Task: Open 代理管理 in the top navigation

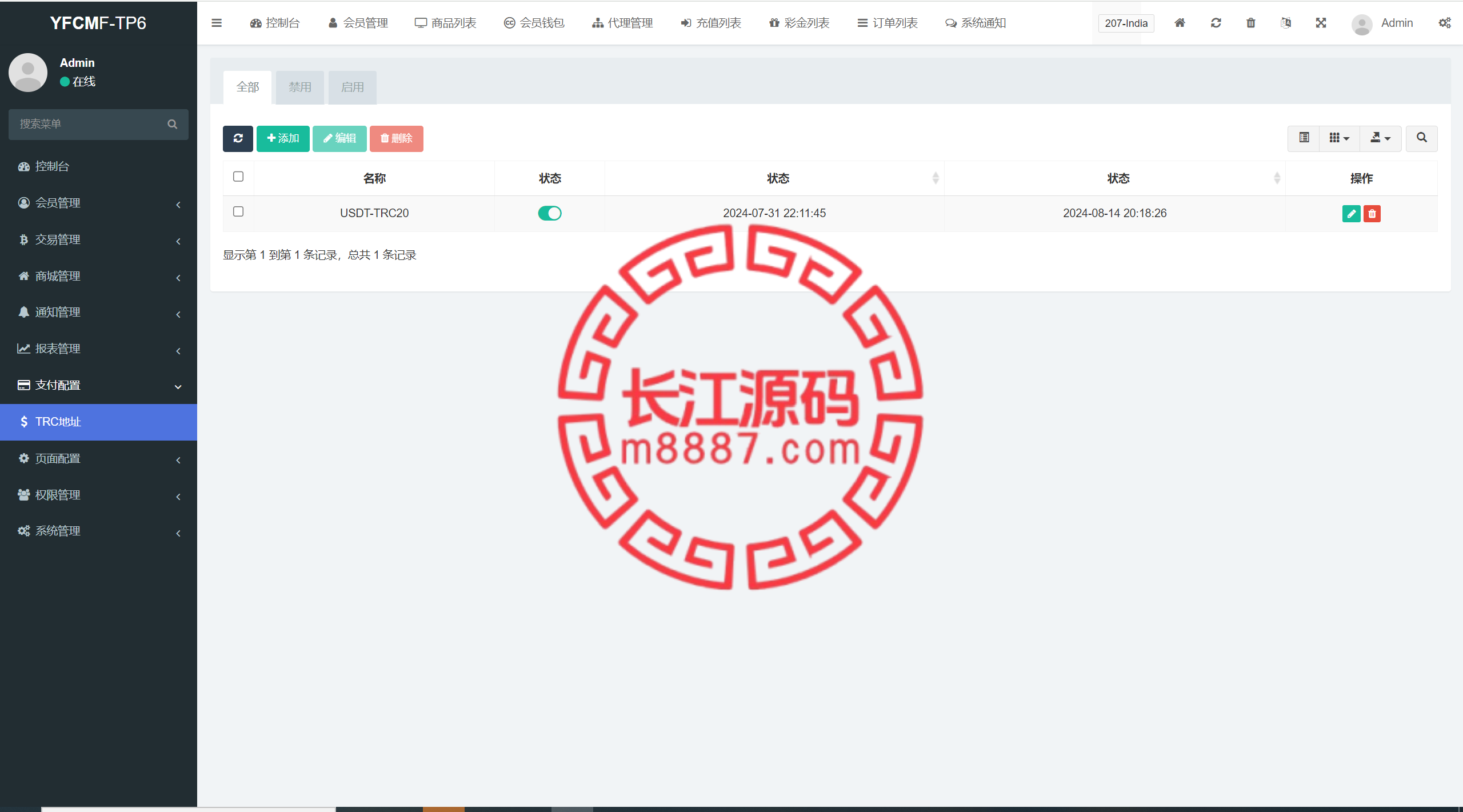Action: (622, 23)
